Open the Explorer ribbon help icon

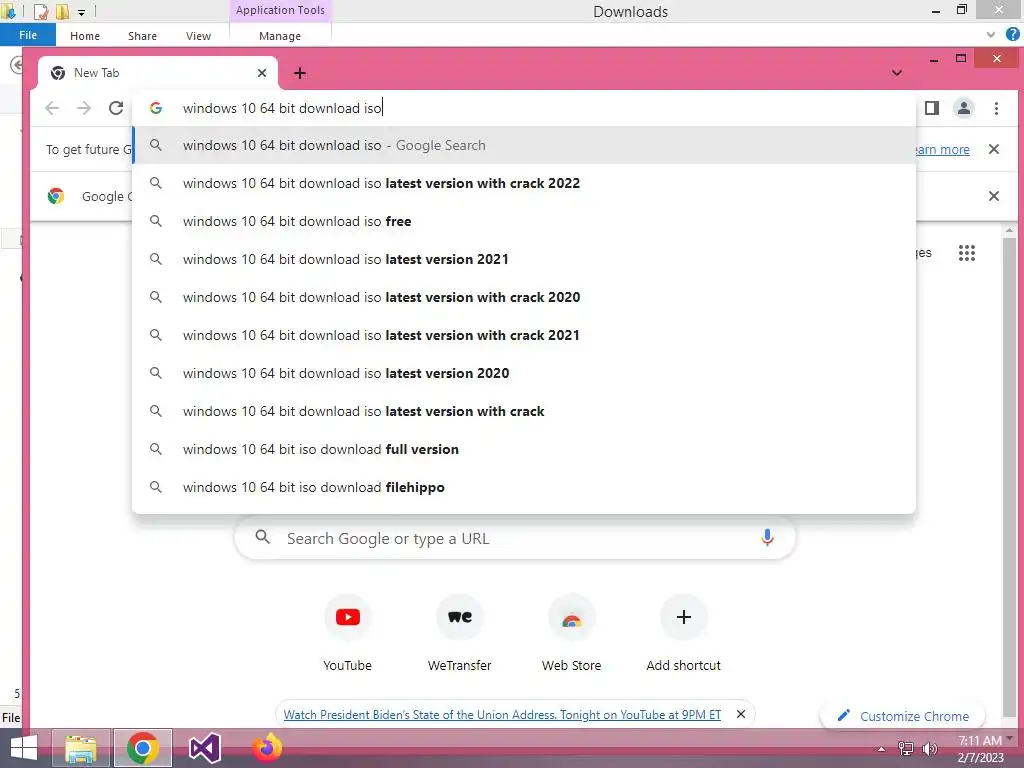click(x=1013, y=35)
